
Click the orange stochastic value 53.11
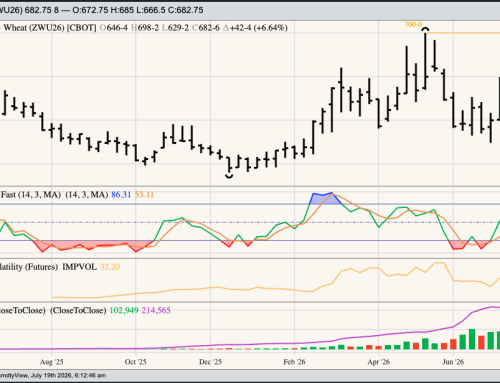pyautogui.click(x=144, y=195)
